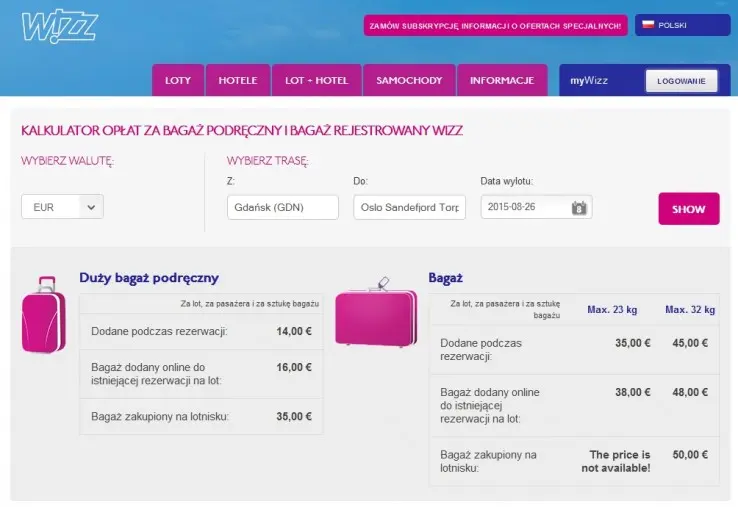Click the 'Max. 32 kg' column header
Screen dimensions: 738x507
point(690,309)
